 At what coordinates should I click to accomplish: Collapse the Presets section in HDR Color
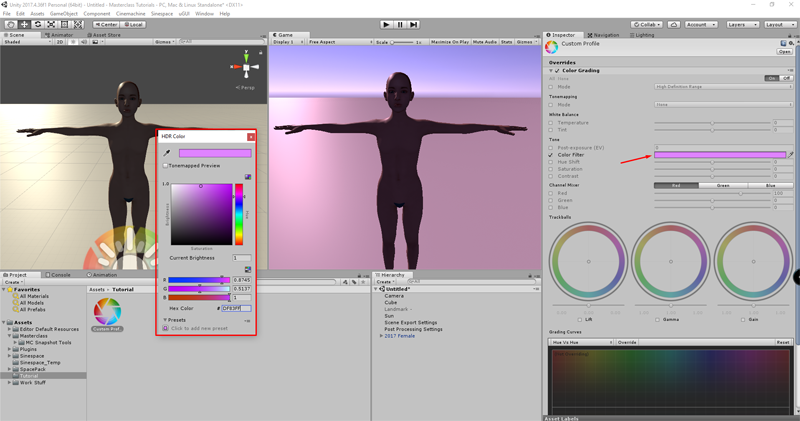(165, 320)
